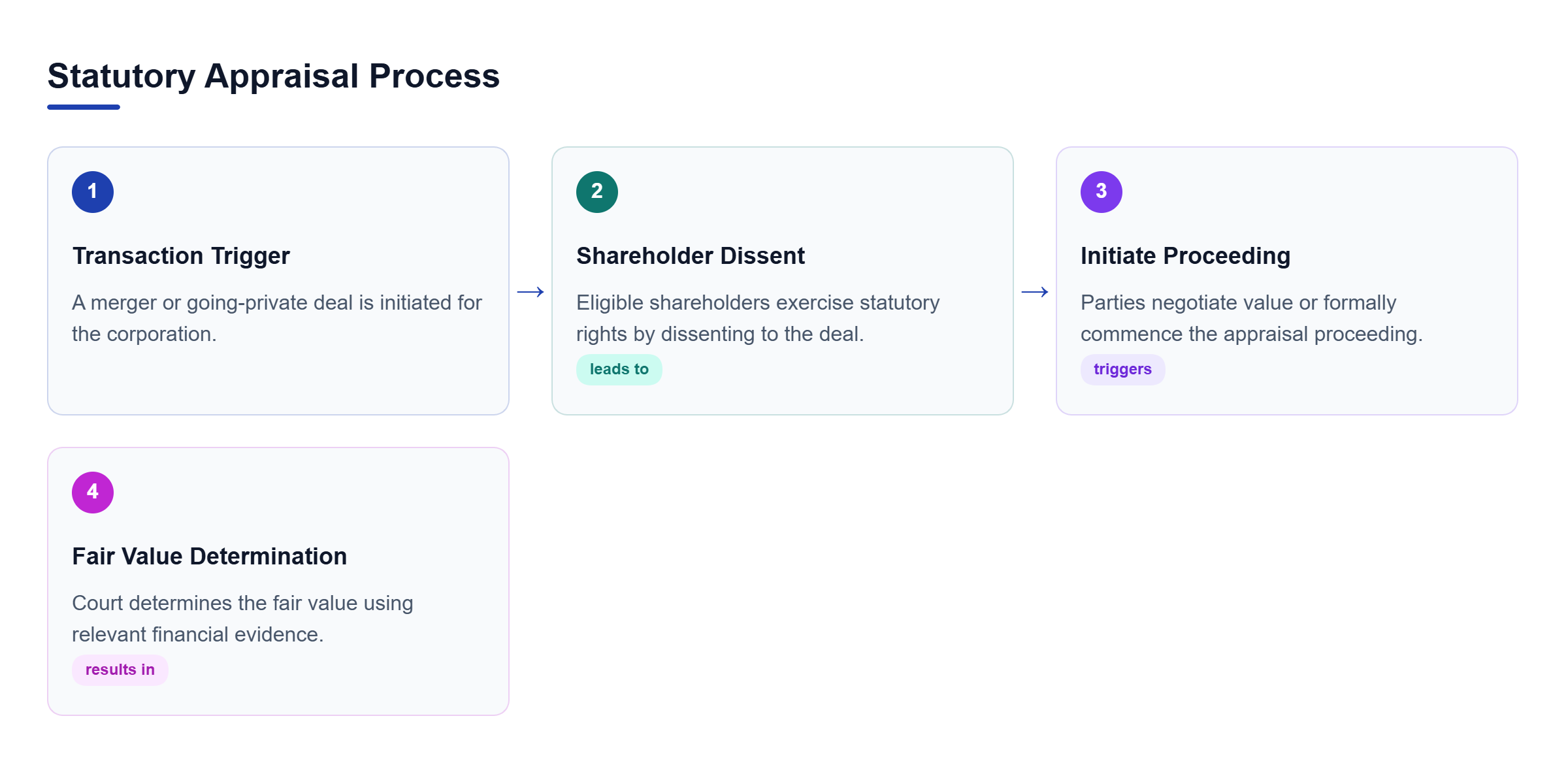
Task: Click the eligible shareholders description text
Action: click(758, 318)
